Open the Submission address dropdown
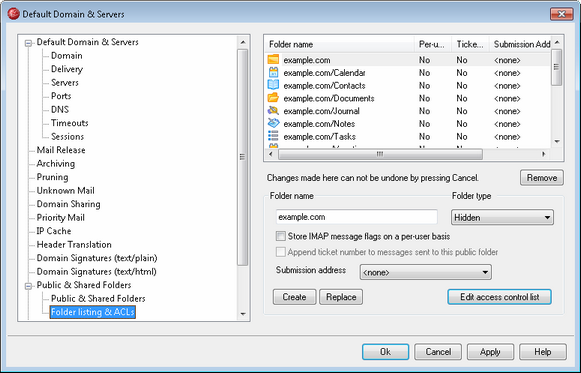The image size is (581, 373). pos(425,272)
